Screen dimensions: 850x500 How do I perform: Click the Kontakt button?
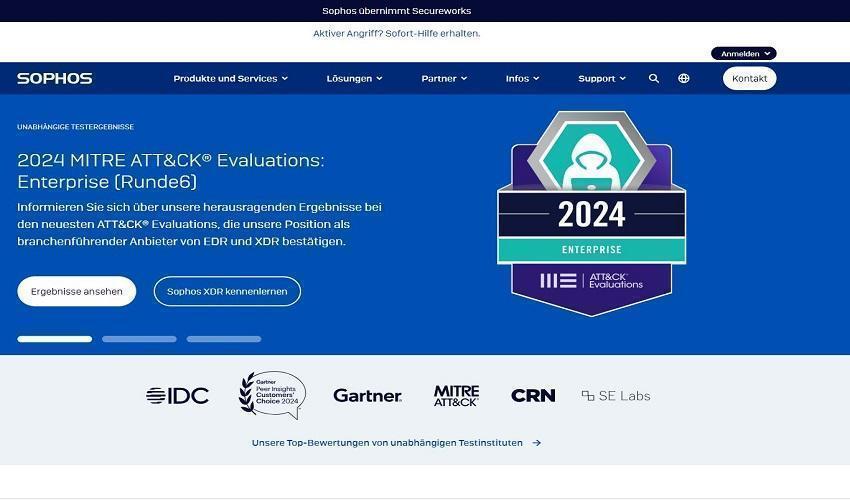(750, 79)
